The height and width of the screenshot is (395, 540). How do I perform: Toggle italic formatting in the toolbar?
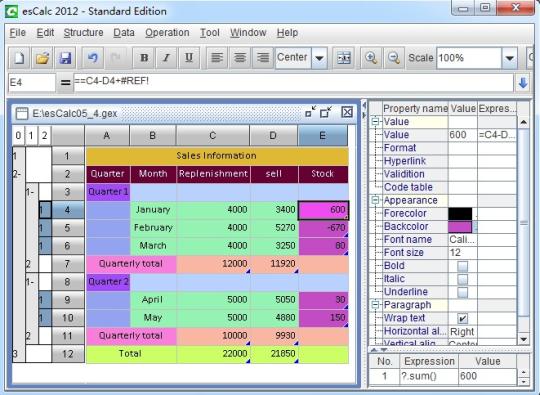point(166,58)
